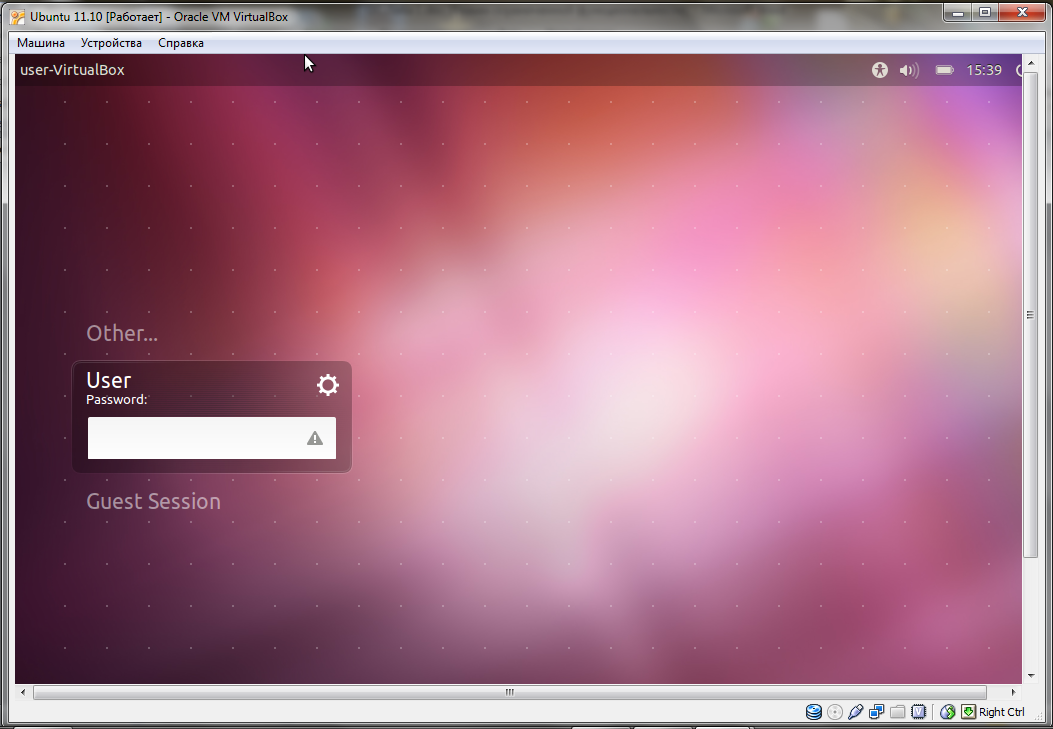Open the Справка menu
This screenshot has height=729, width=1053.
(181, 43)
